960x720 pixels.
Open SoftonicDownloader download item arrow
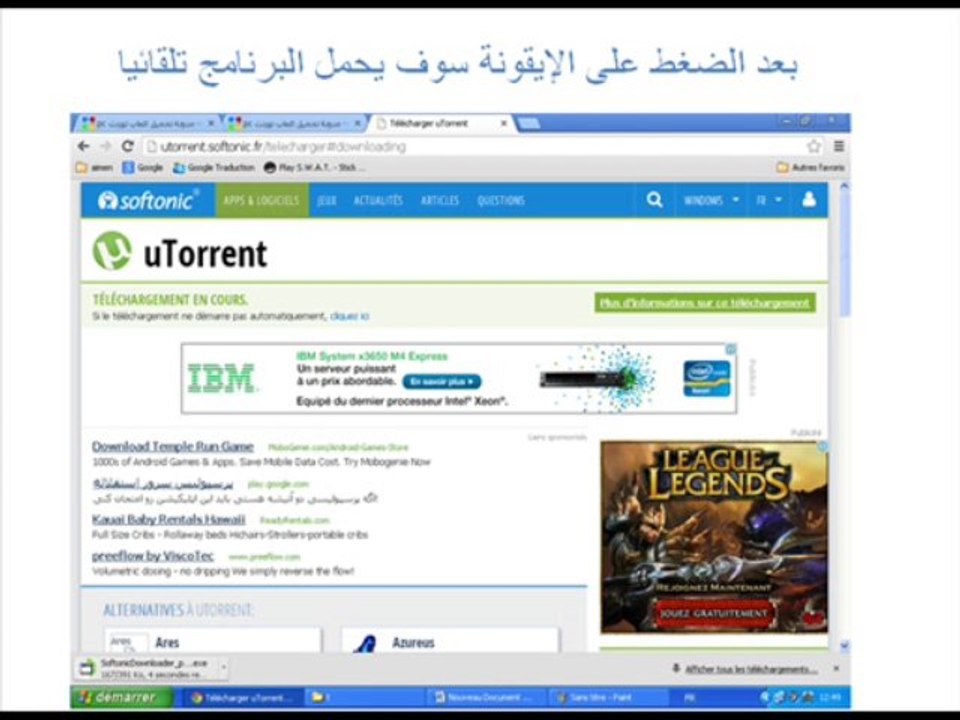tap(223, 668)
